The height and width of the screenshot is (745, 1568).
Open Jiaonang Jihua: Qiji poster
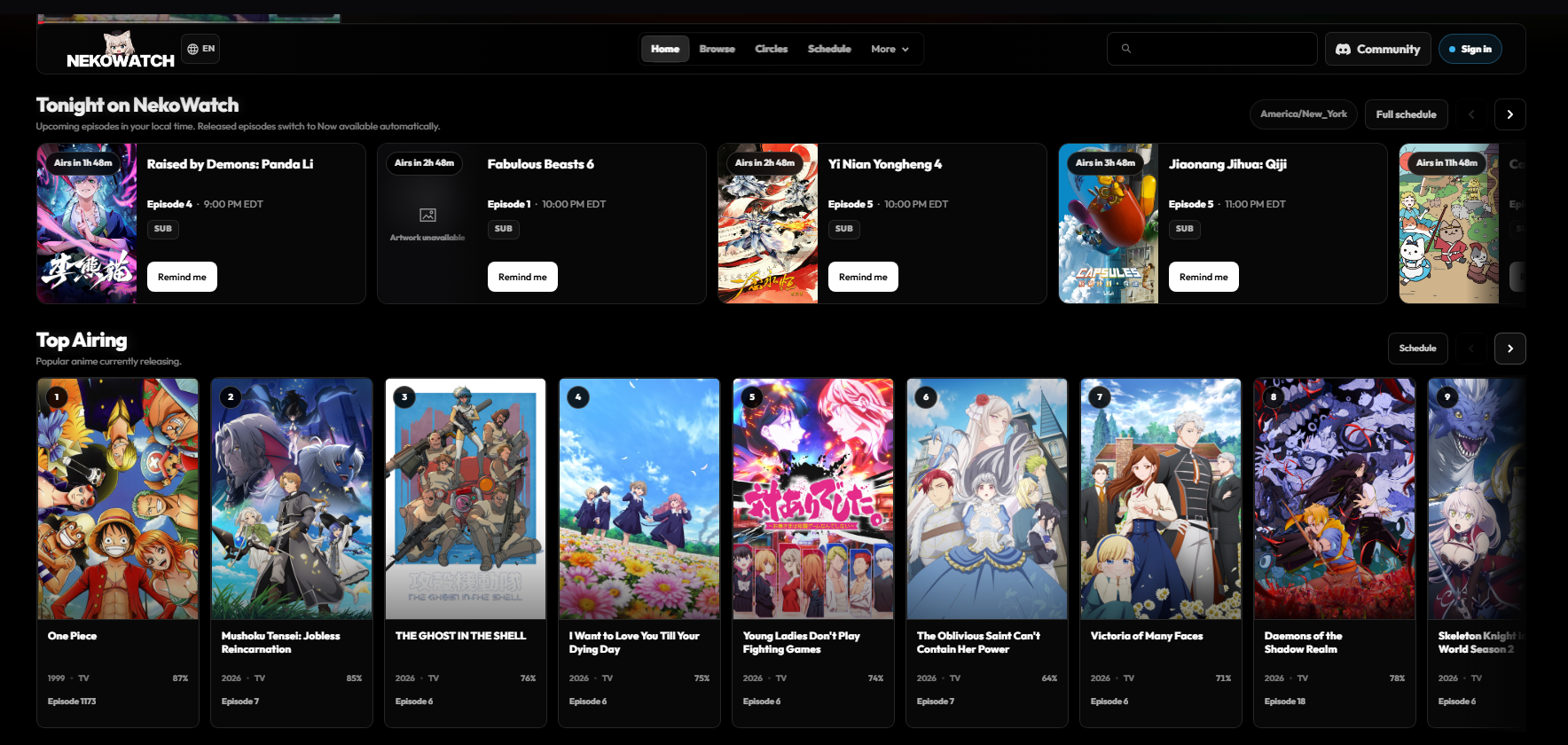tap(1109, 223)
